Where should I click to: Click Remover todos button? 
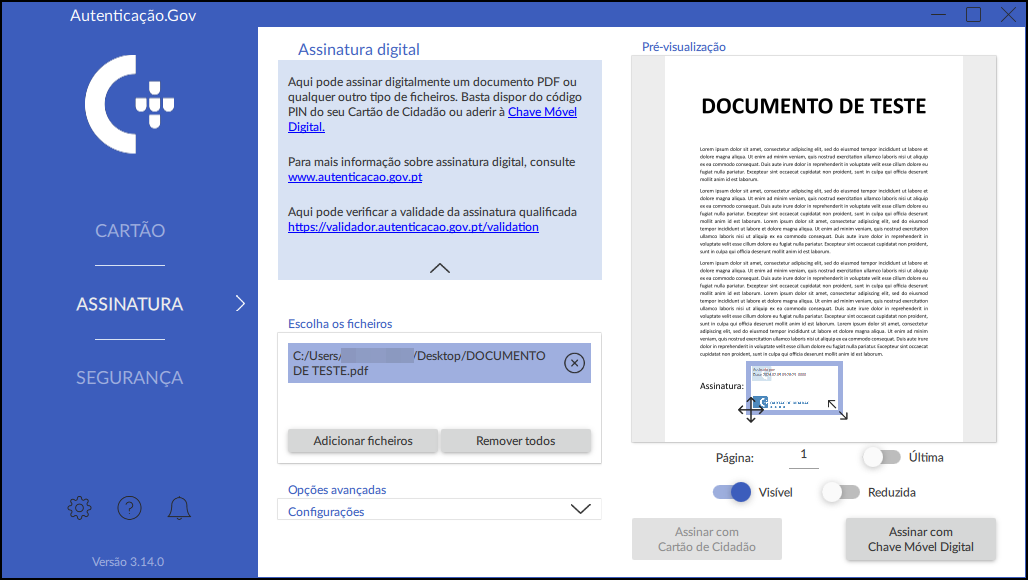coord(516,441)
